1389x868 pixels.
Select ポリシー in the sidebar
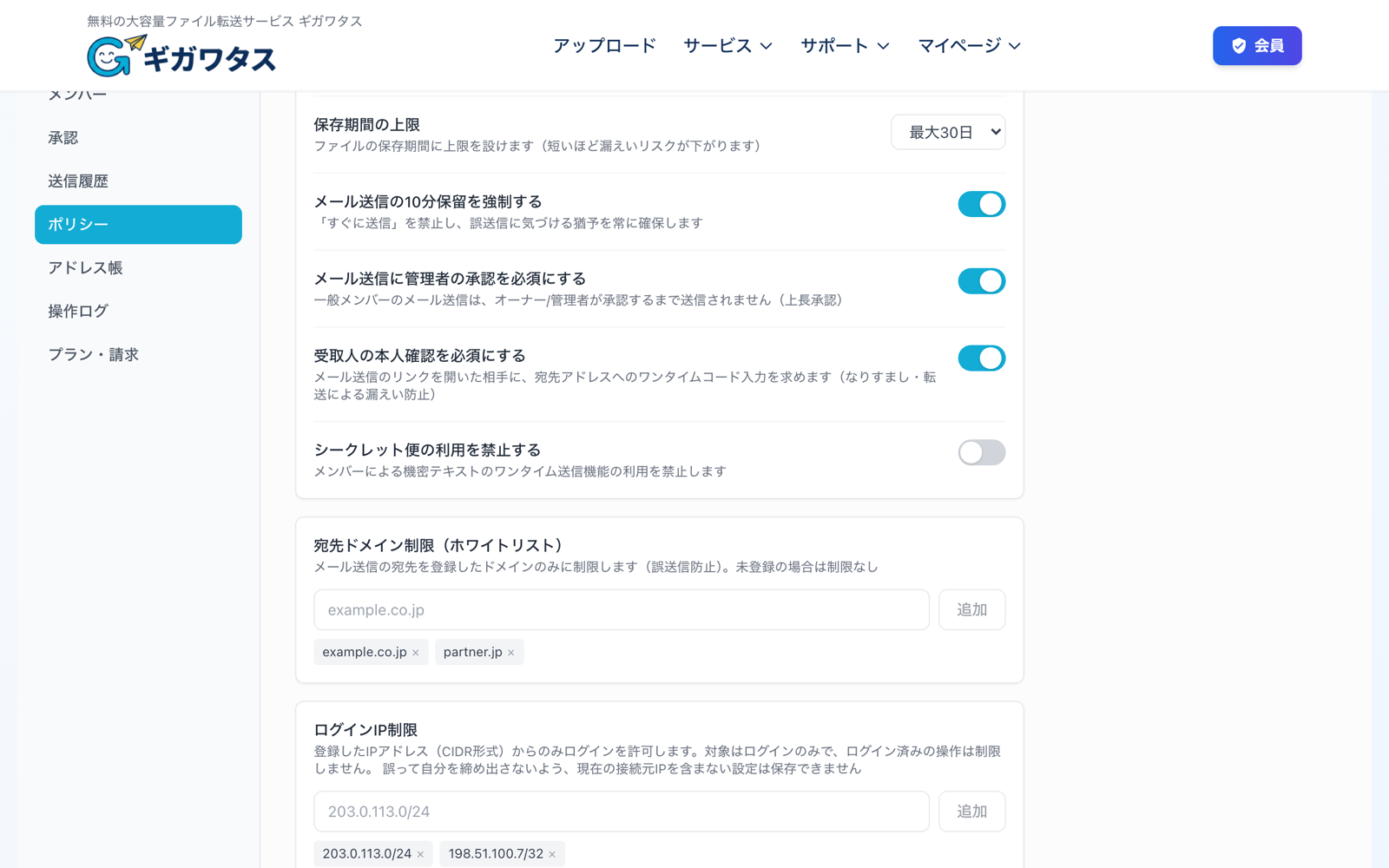click(x=138, y=225)
